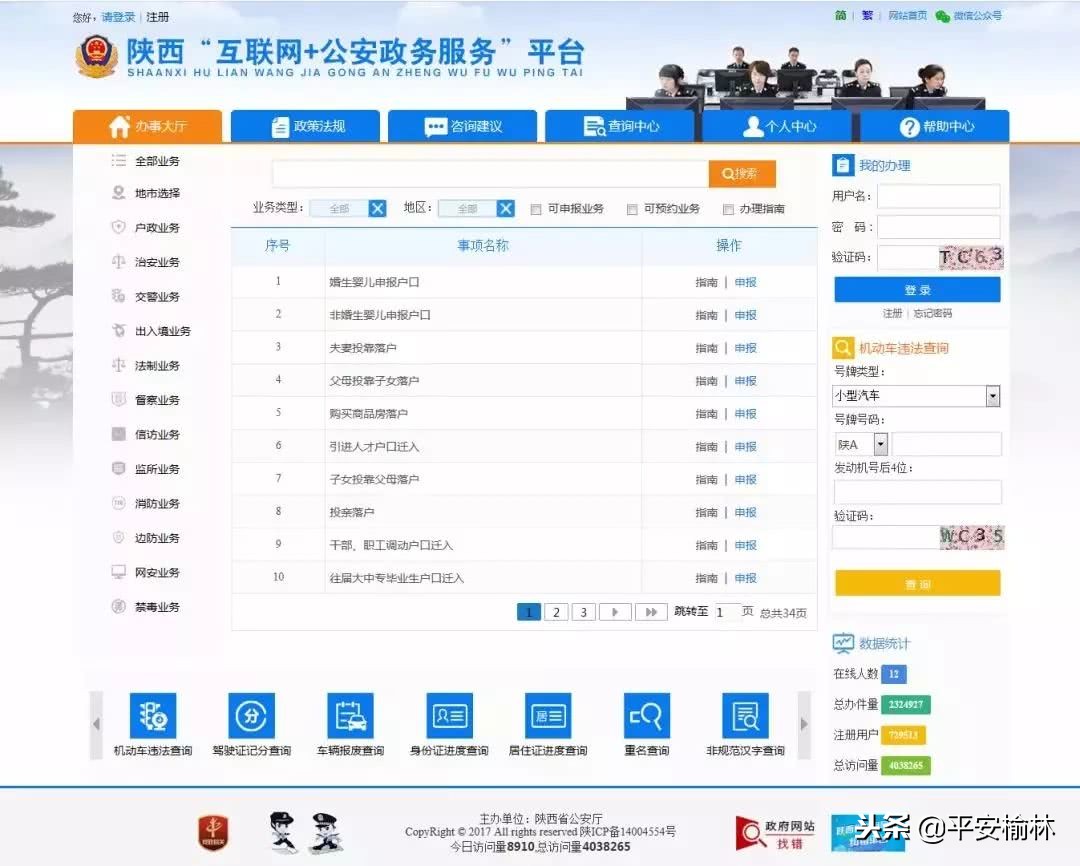This screenshot has width=1080, height=866.
Task: Click 指南 for 夫妻投靠落户
Action: click(706, 348)
